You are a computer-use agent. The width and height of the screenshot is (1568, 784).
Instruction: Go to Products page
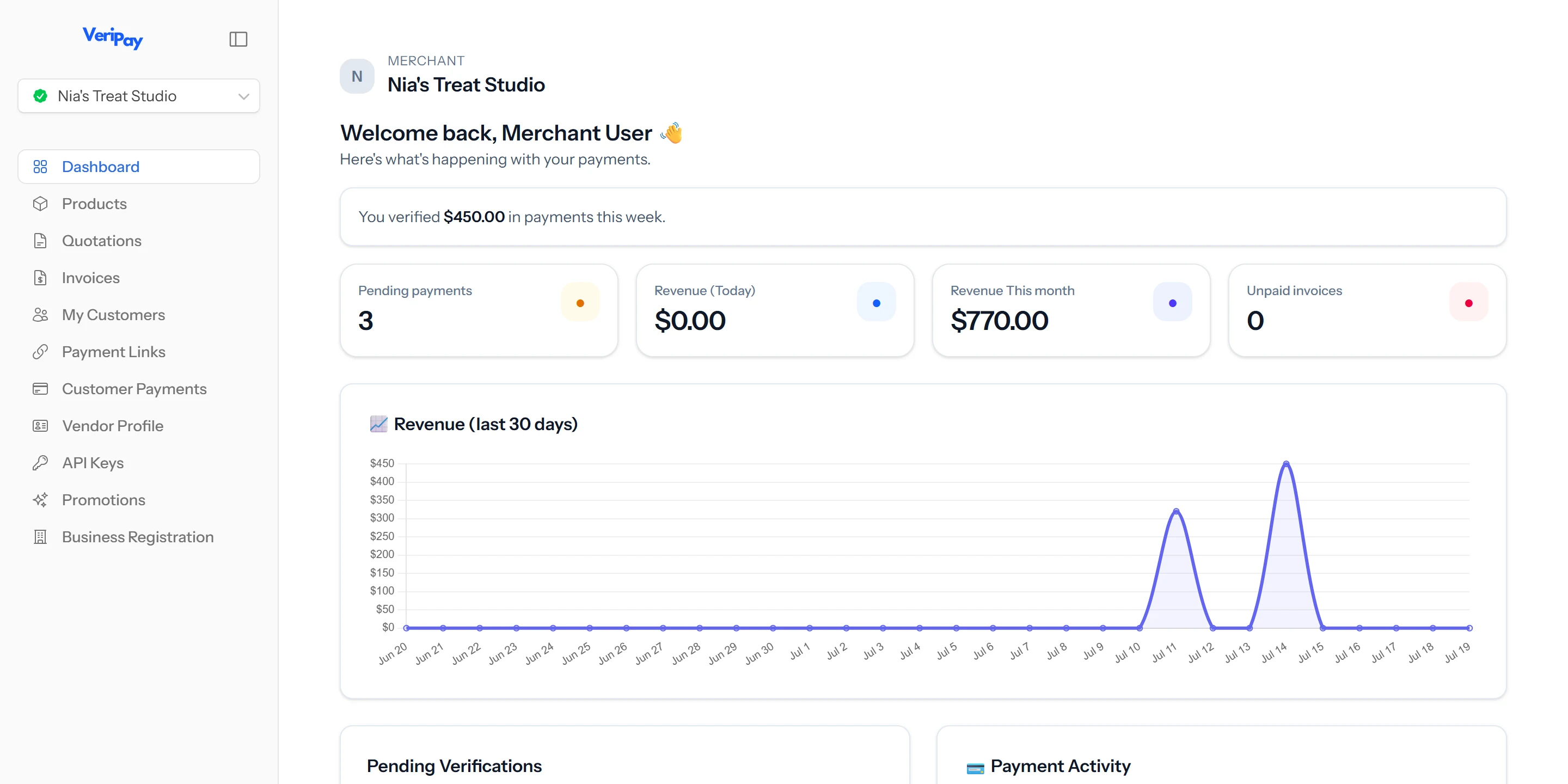tap(139, 204)
